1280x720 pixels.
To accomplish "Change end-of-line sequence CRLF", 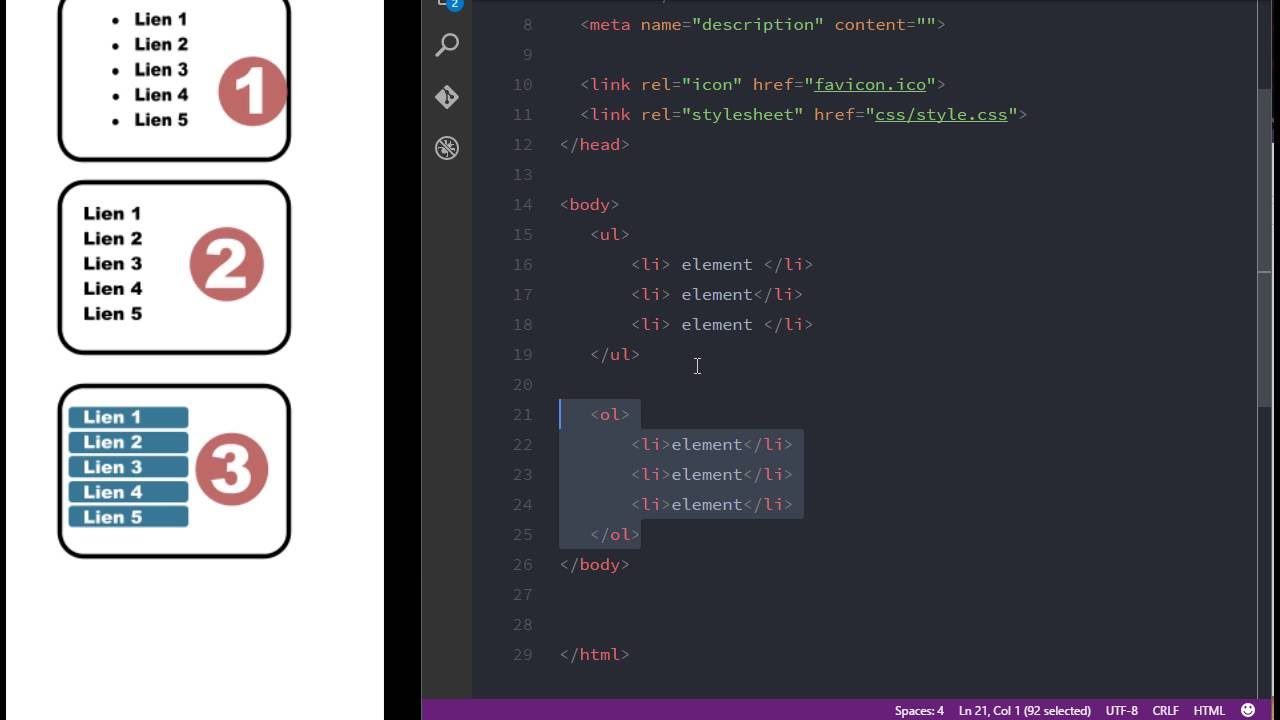I will 1165,710.
